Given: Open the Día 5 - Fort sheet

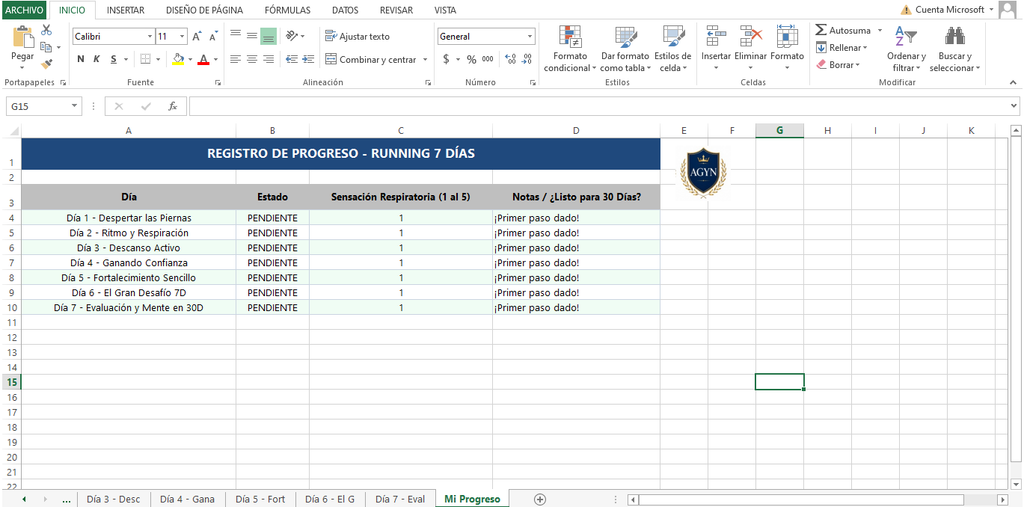Looking at the screenshot, I should tap(260, 499).
